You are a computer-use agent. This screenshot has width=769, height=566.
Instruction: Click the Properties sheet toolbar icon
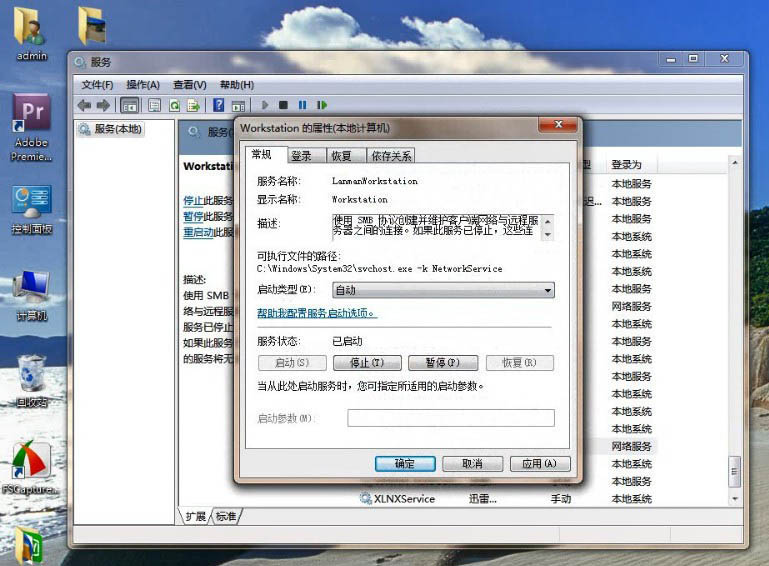[x=154, y=105]
